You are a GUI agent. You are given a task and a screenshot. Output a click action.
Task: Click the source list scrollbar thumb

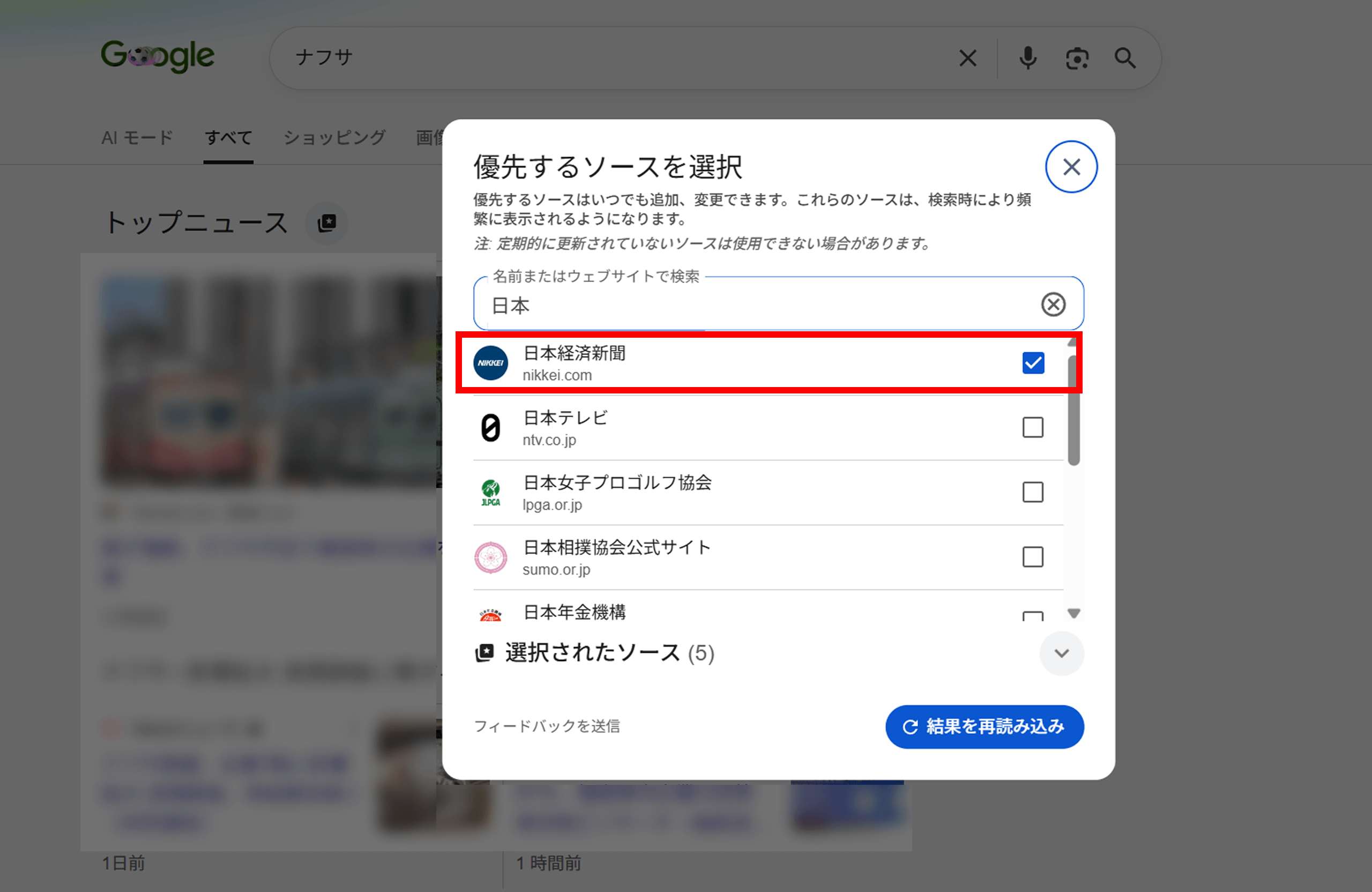click(x=1073, y=411)
